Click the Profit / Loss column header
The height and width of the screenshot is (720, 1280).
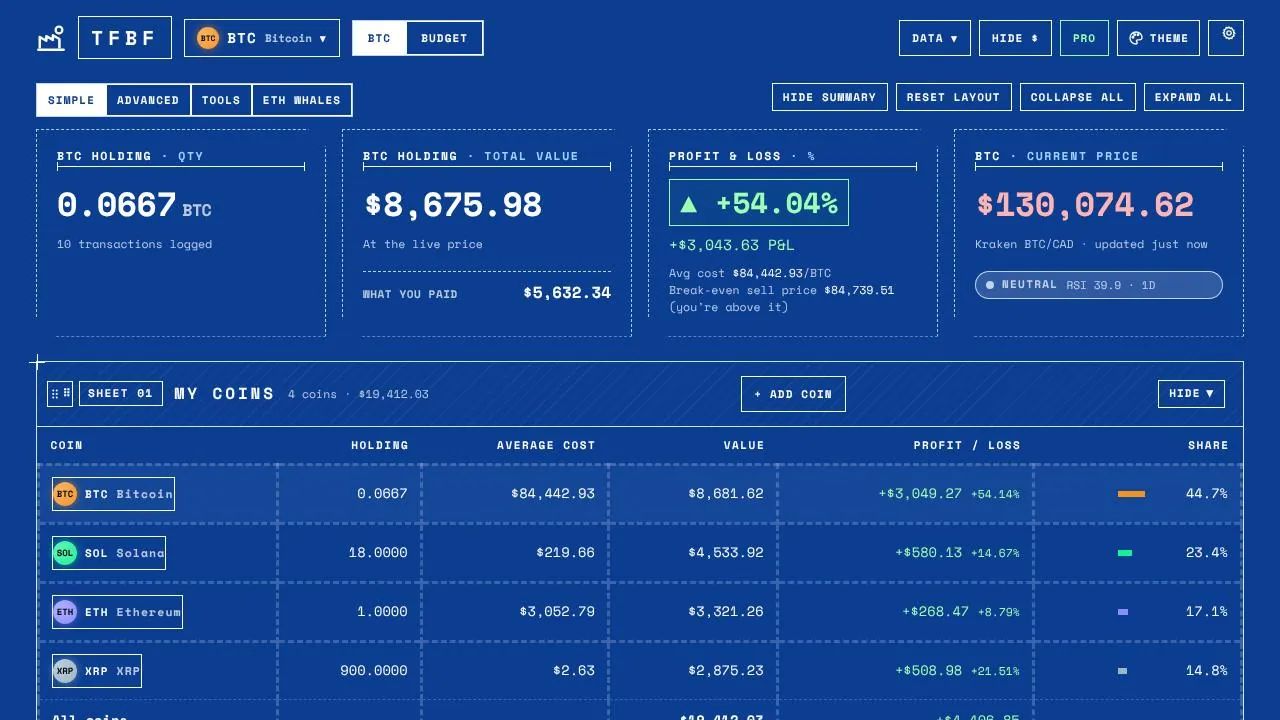coord(967,445)
